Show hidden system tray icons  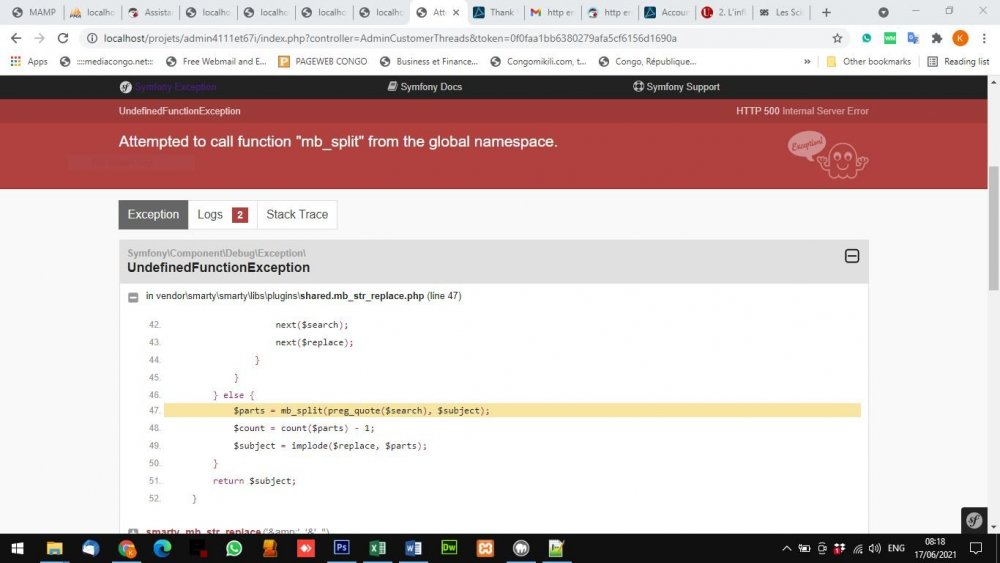pos(786,548)
